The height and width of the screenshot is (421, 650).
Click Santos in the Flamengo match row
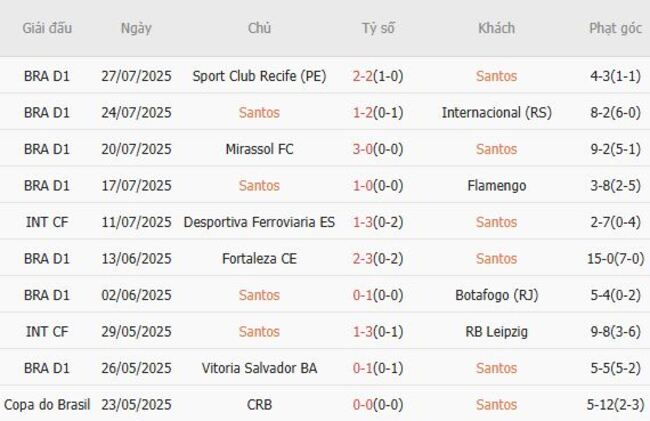click(x=259, y=185)
